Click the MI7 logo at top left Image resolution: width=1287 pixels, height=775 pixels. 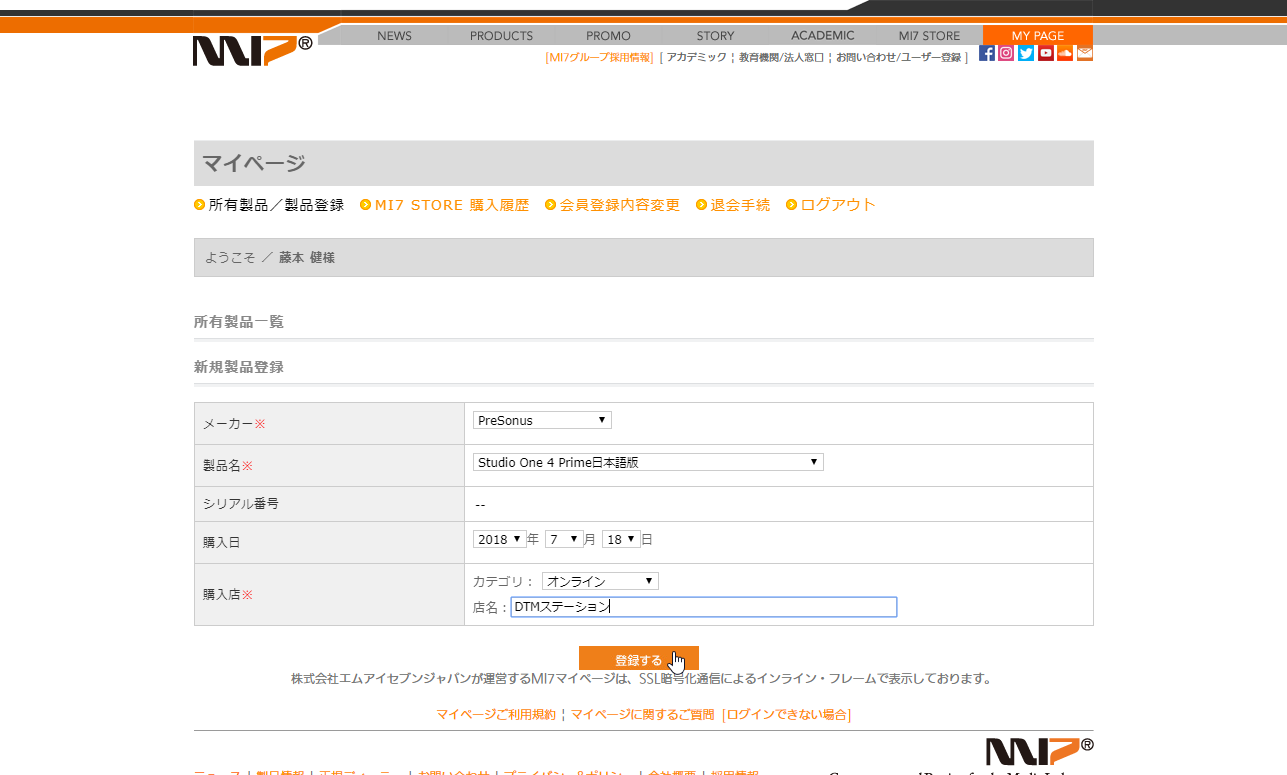pyautogui.click(x=252, y=50)
